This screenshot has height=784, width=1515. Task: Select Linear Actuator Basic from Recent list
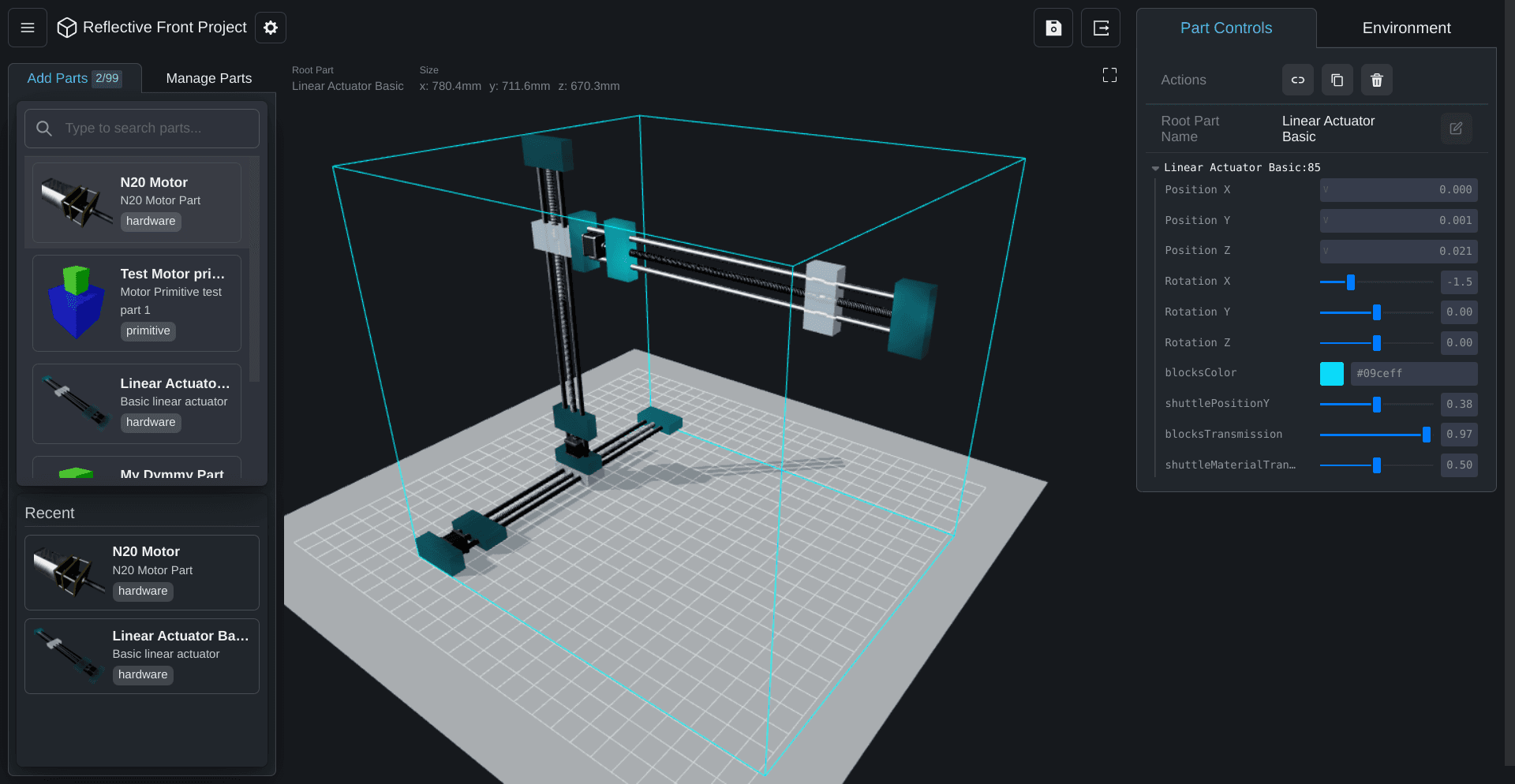(142, 655)
